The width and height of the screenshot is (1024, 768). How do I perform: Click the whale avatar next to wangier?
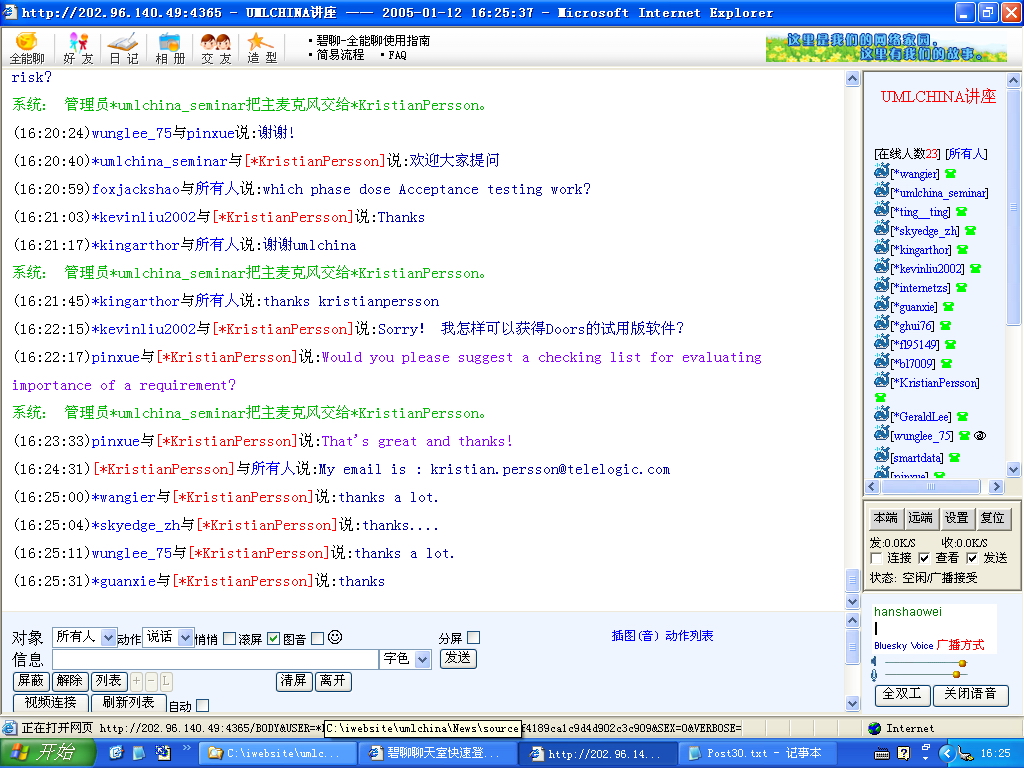(x=882, y=172)
